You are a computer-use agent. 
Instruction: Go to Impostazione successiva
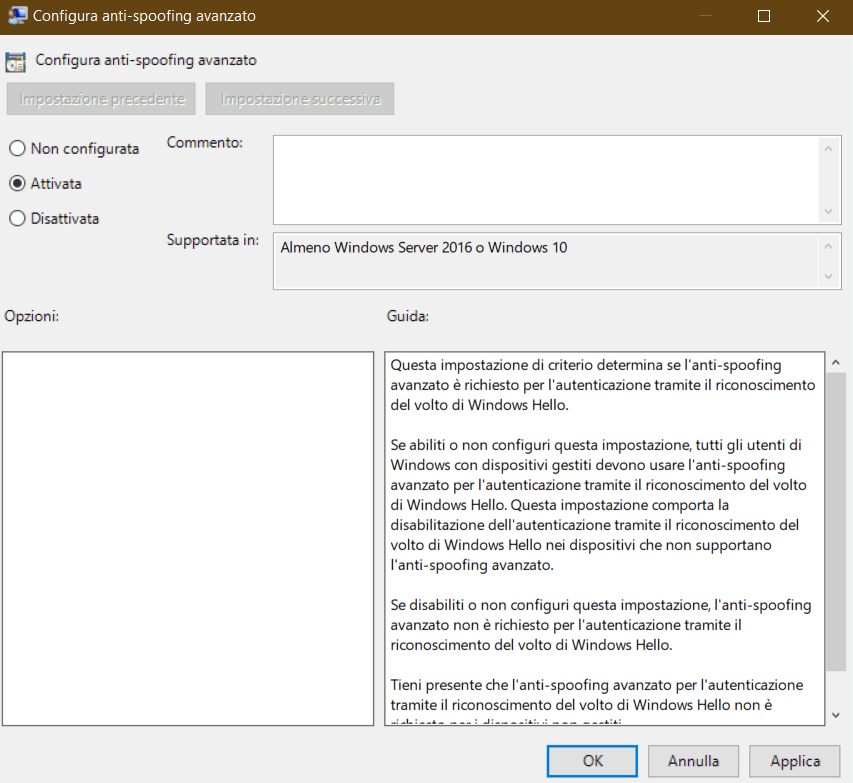pos(300,100)
